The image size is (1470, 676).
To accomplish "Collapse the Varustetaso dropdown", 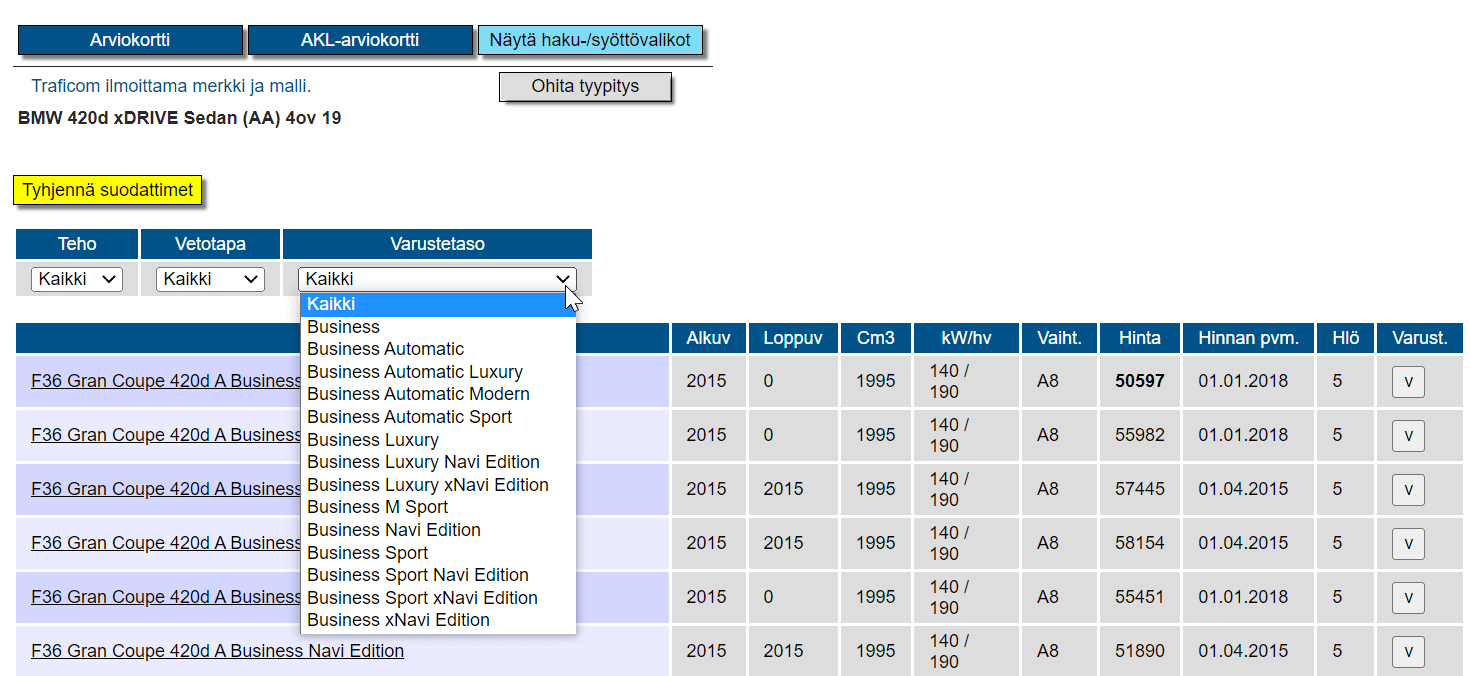I will (x=437, y=279).
